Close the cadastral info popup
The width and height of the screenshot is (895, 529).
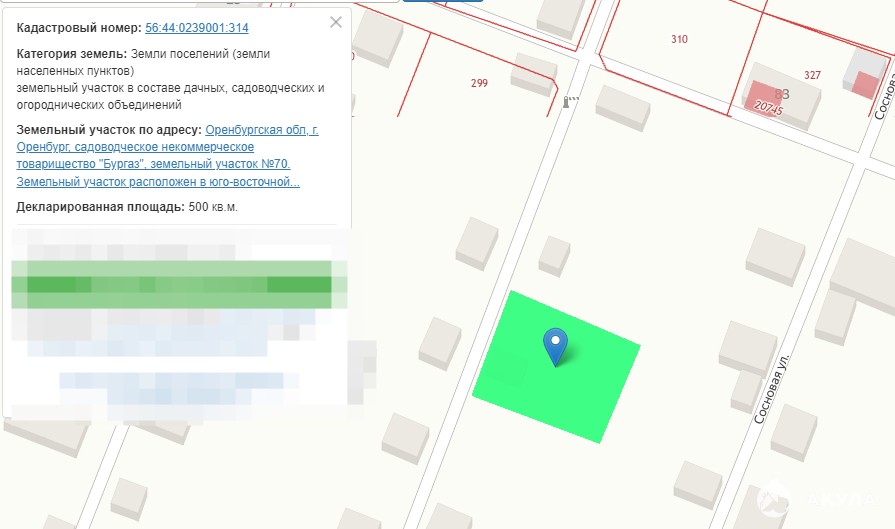pyautogui.click(x=335, y=22)
